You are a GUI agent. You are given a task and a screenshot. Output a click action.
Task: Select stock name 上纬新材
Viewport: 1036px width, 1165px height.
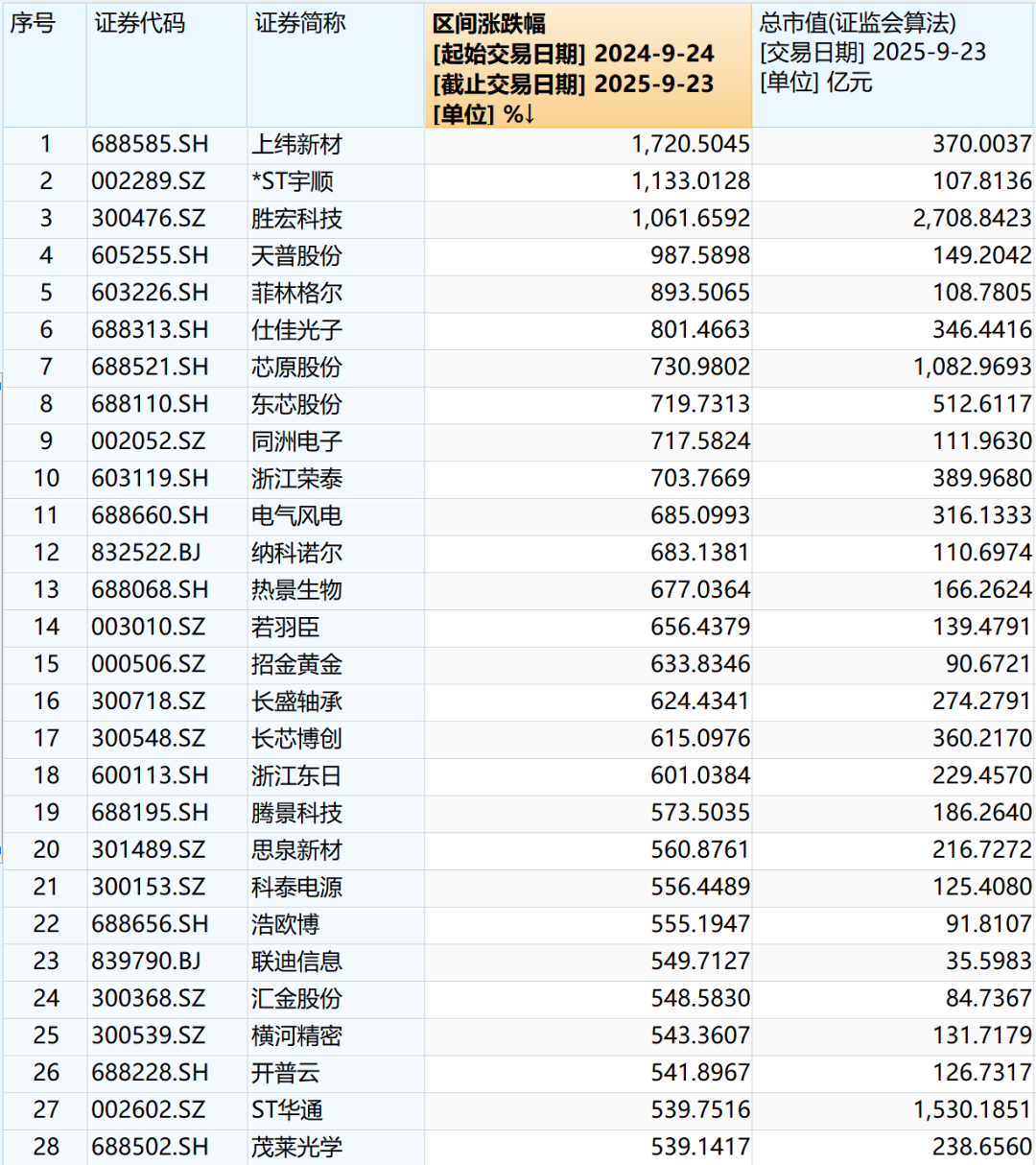point(296,145)
